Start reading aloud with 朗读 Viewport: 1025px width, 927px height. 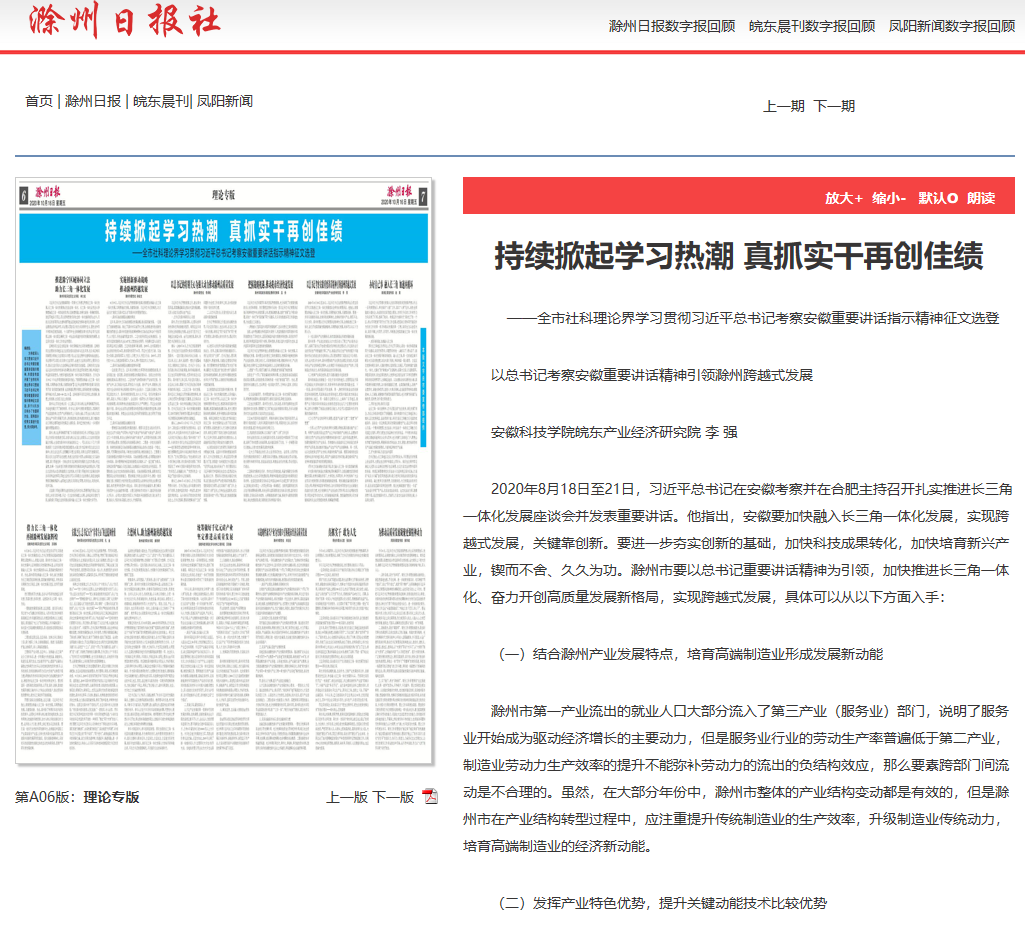(x=981, y=198)
